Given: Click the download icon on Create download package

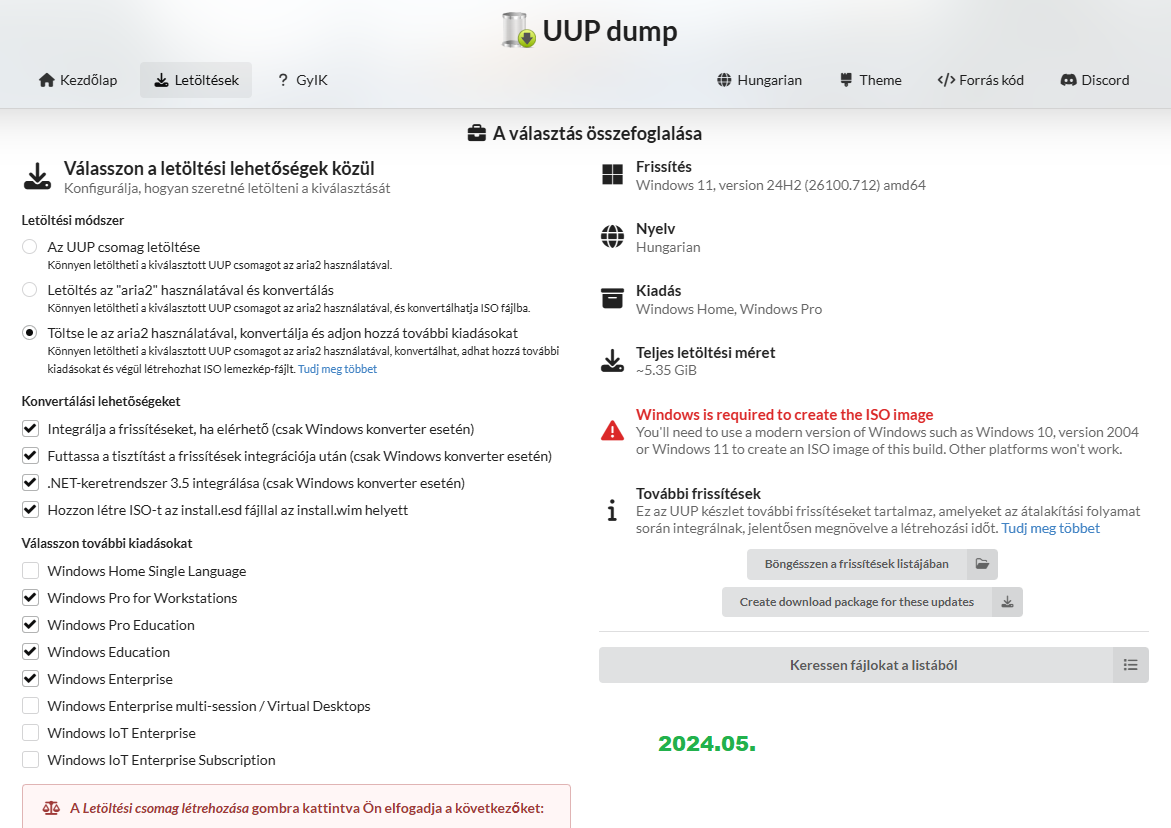Looking at the screenshot, I should 1007,602.
